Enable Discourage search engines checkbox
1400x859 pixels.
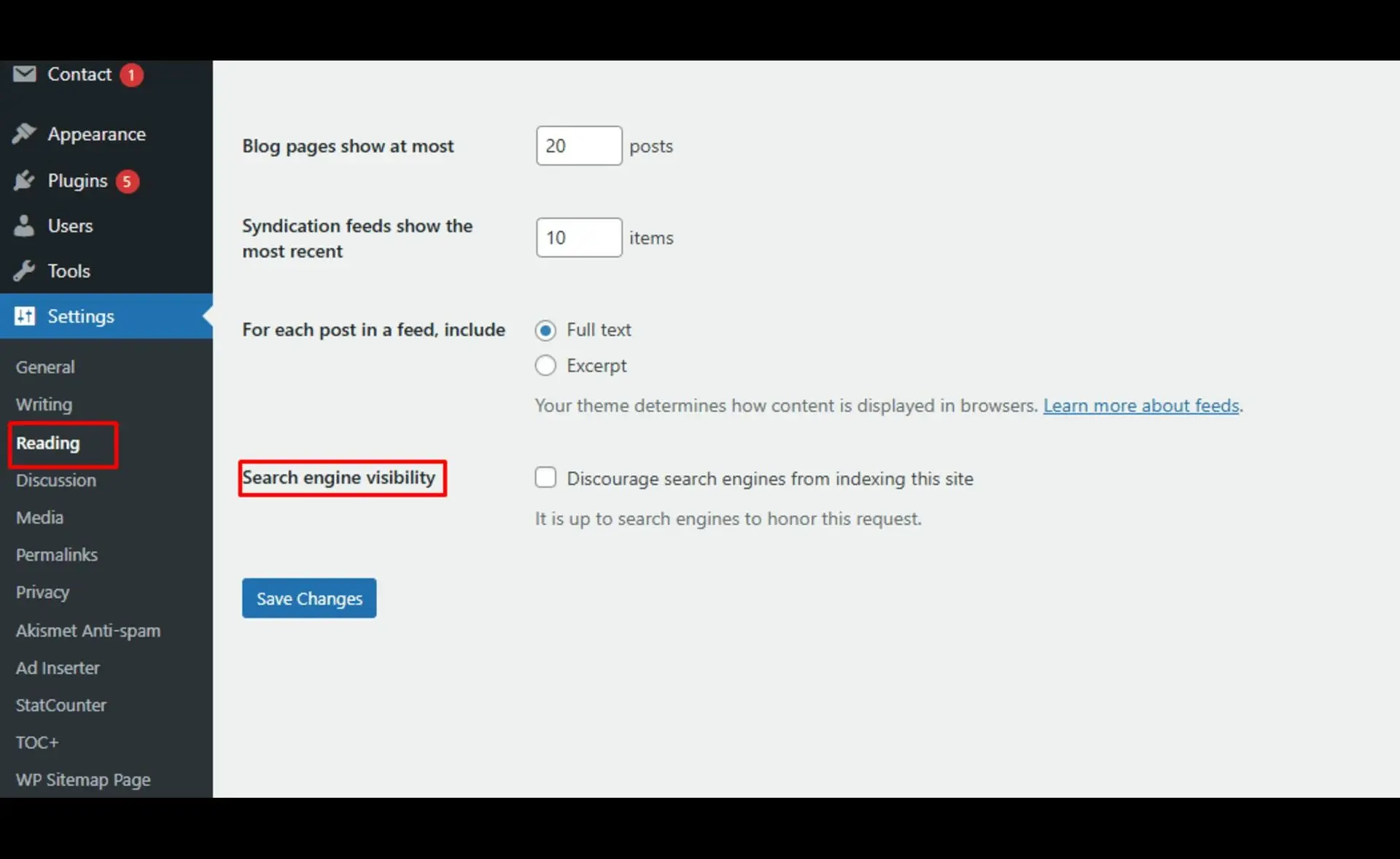point(545,478)
